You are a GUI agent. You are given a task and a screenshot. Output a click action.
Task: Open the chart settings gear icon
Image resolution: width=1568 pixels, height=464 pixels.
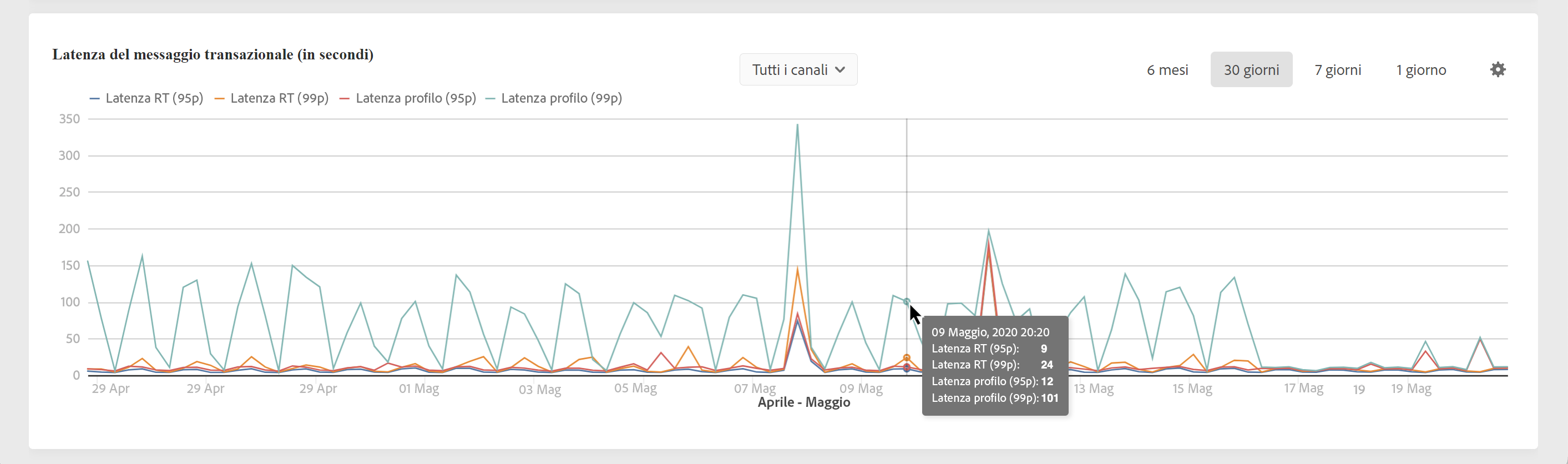[1498, 69]
